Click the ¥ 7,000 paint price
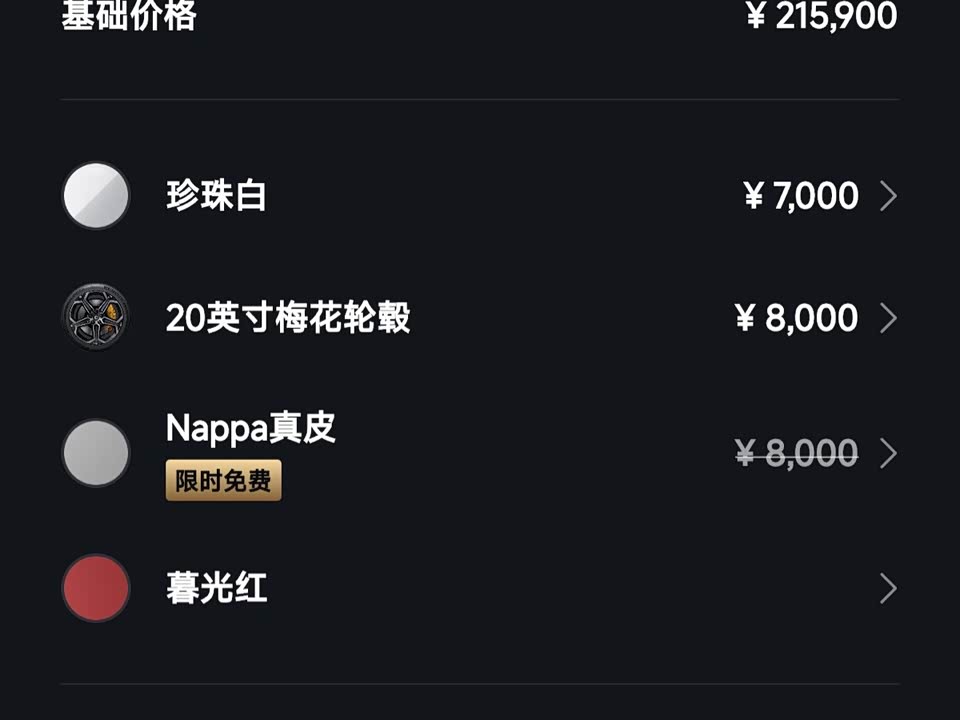This screenshot has width=960, height=720. [x=801, y=196]
